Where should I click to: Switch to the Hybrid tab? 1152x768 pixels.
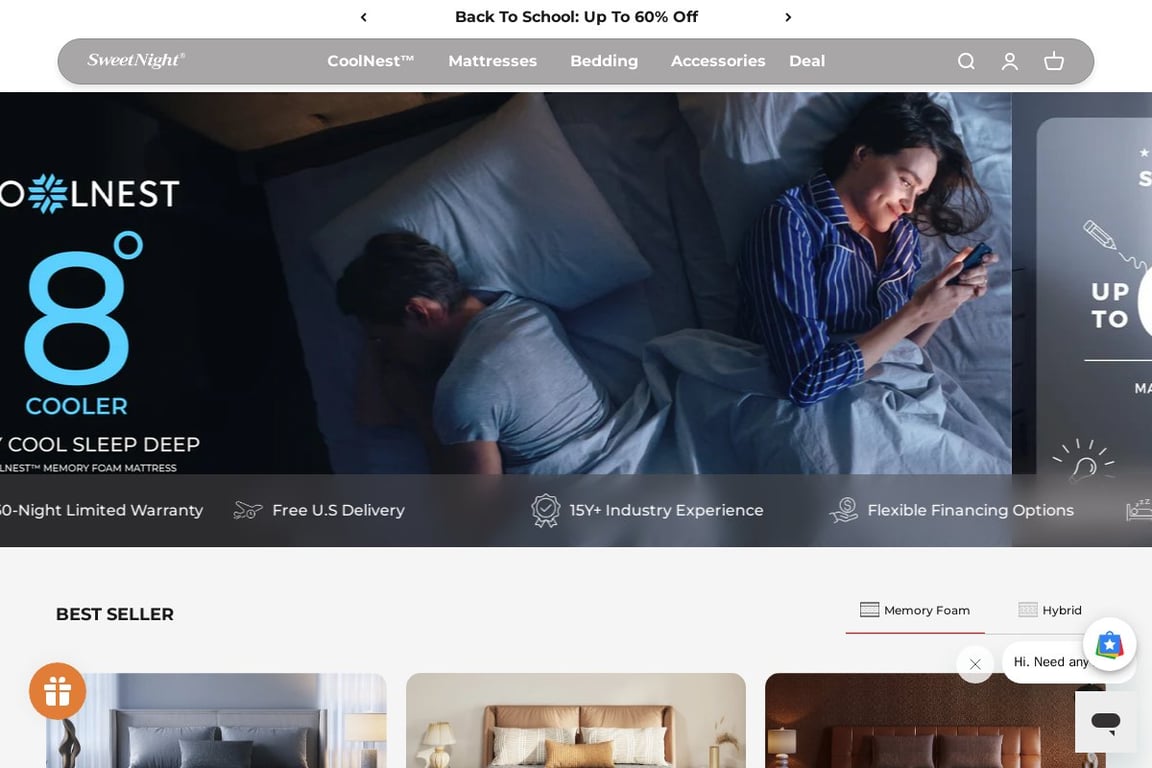[1050, 611]
